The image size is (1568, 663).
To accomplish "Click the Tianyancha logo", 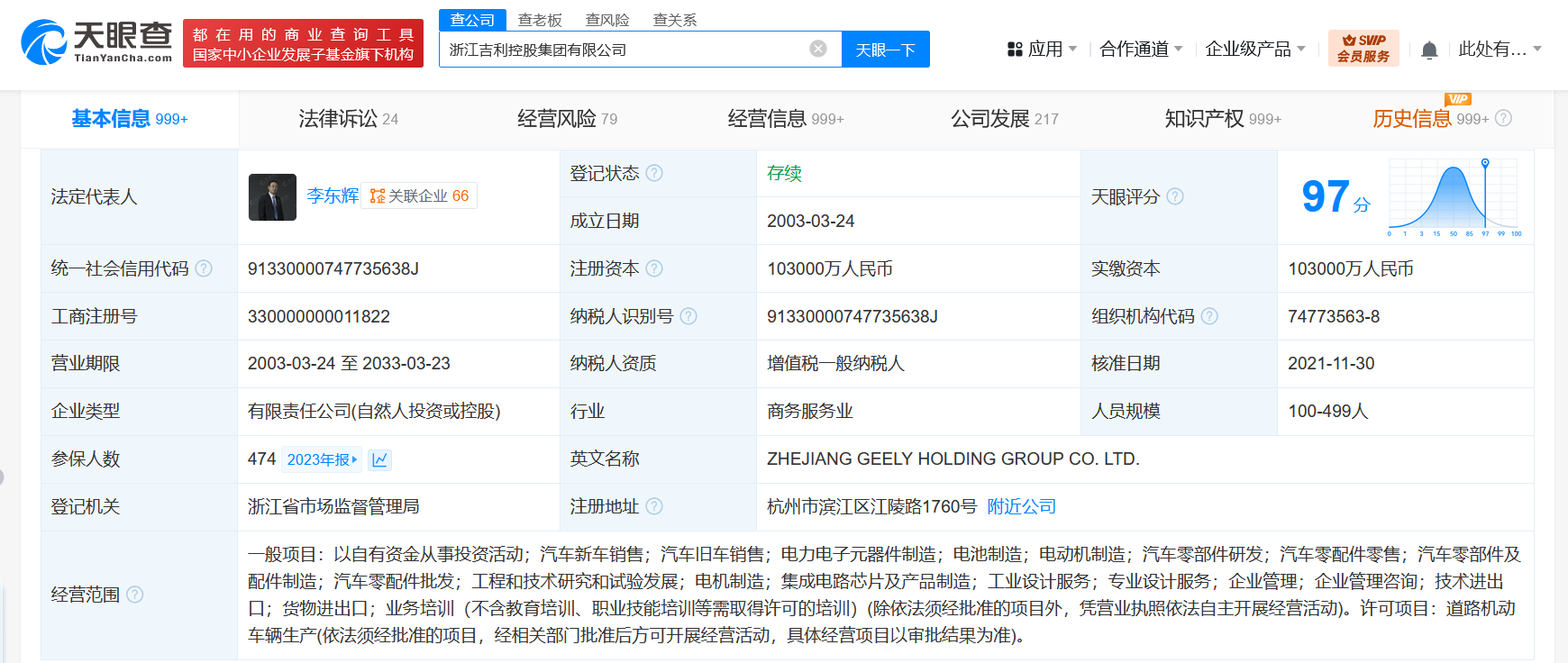I will point(96,42).
